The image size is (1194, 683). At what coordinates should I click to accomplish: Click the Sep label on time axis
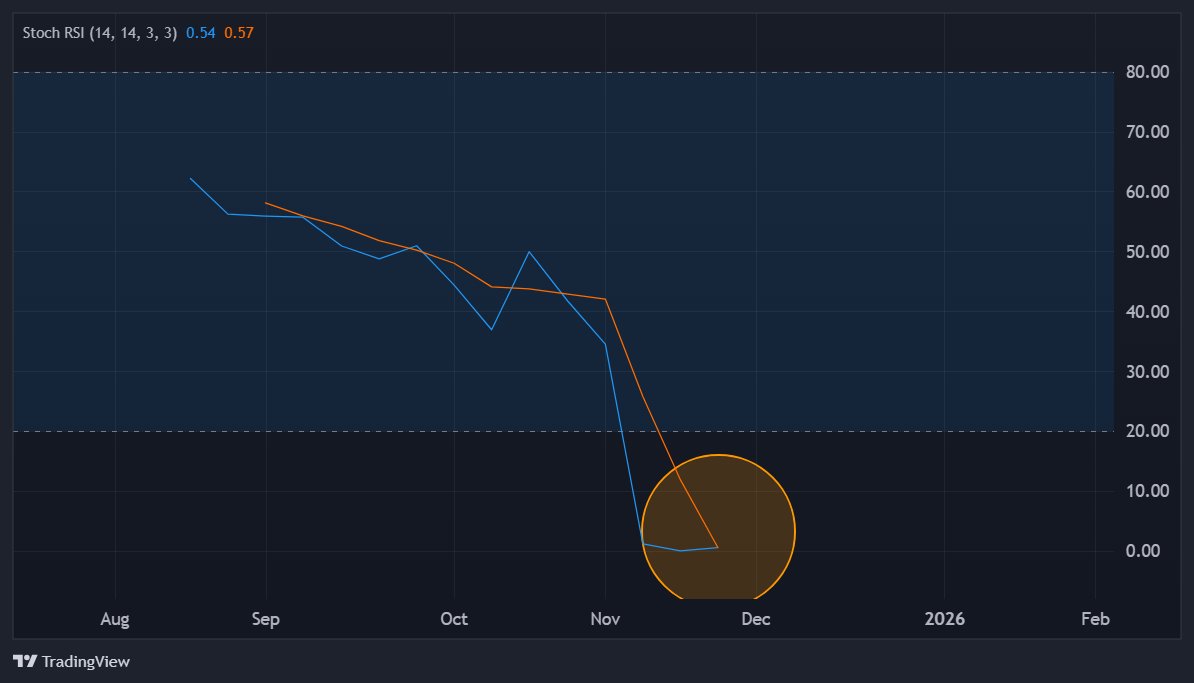click(266, 619)
